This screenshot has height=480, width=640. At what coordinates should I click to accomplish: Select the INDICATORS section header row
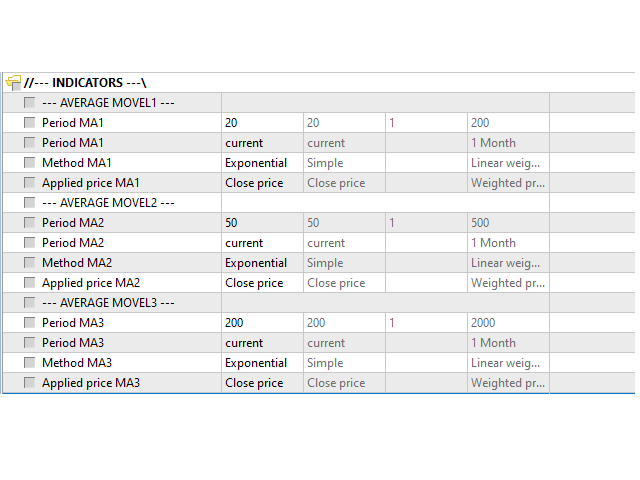[x=319, y=82]
